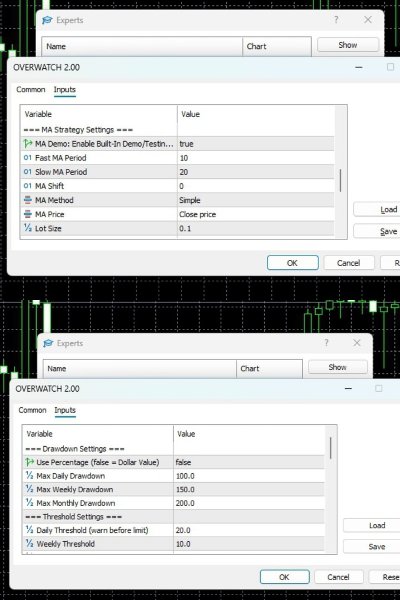The height and width of the screenshot is (600, 400).
Task: Click Load button in upper OVERWATCH dialog
Action: [377, 209]
